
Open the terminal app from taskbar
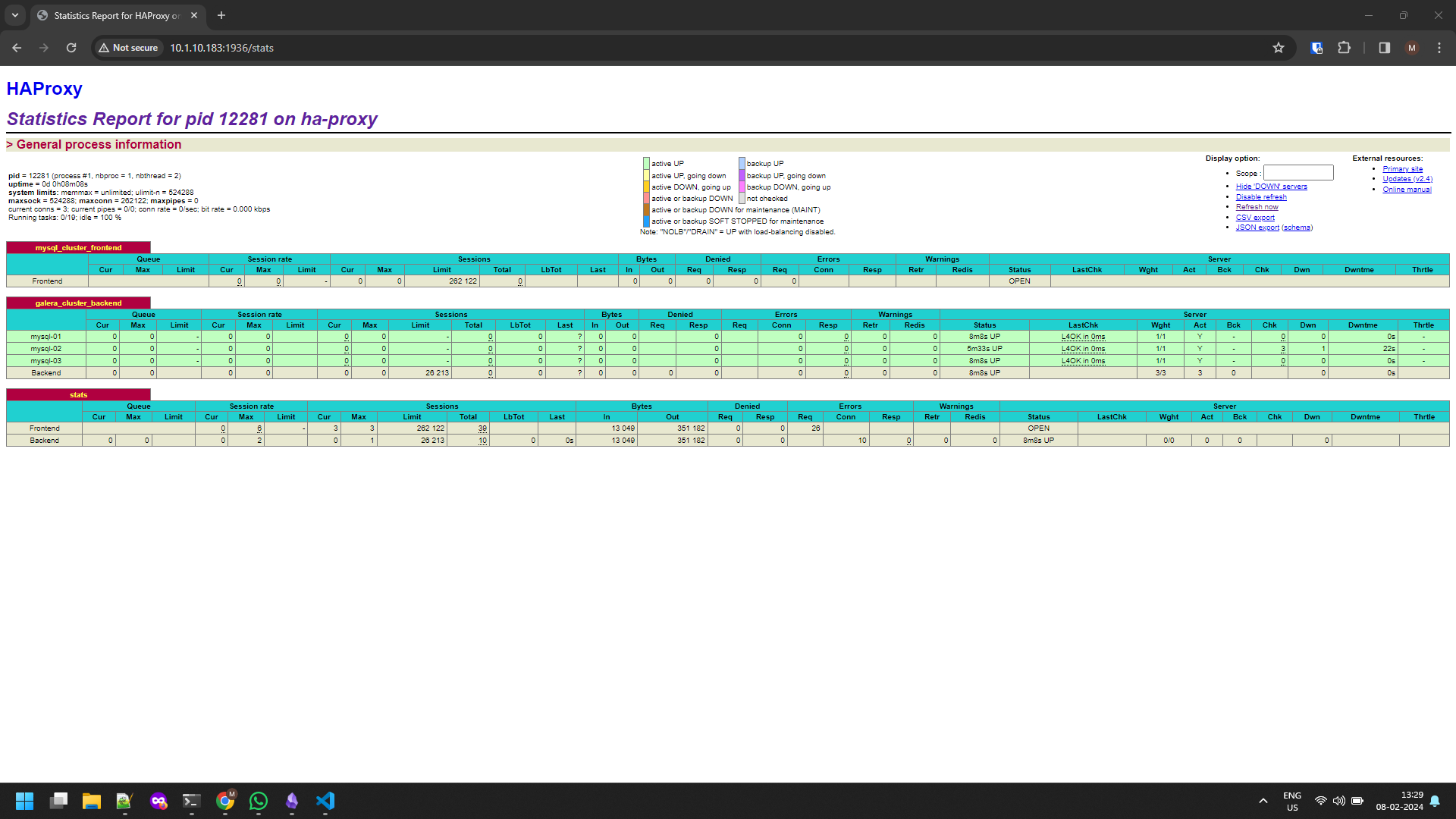point(190,802)
